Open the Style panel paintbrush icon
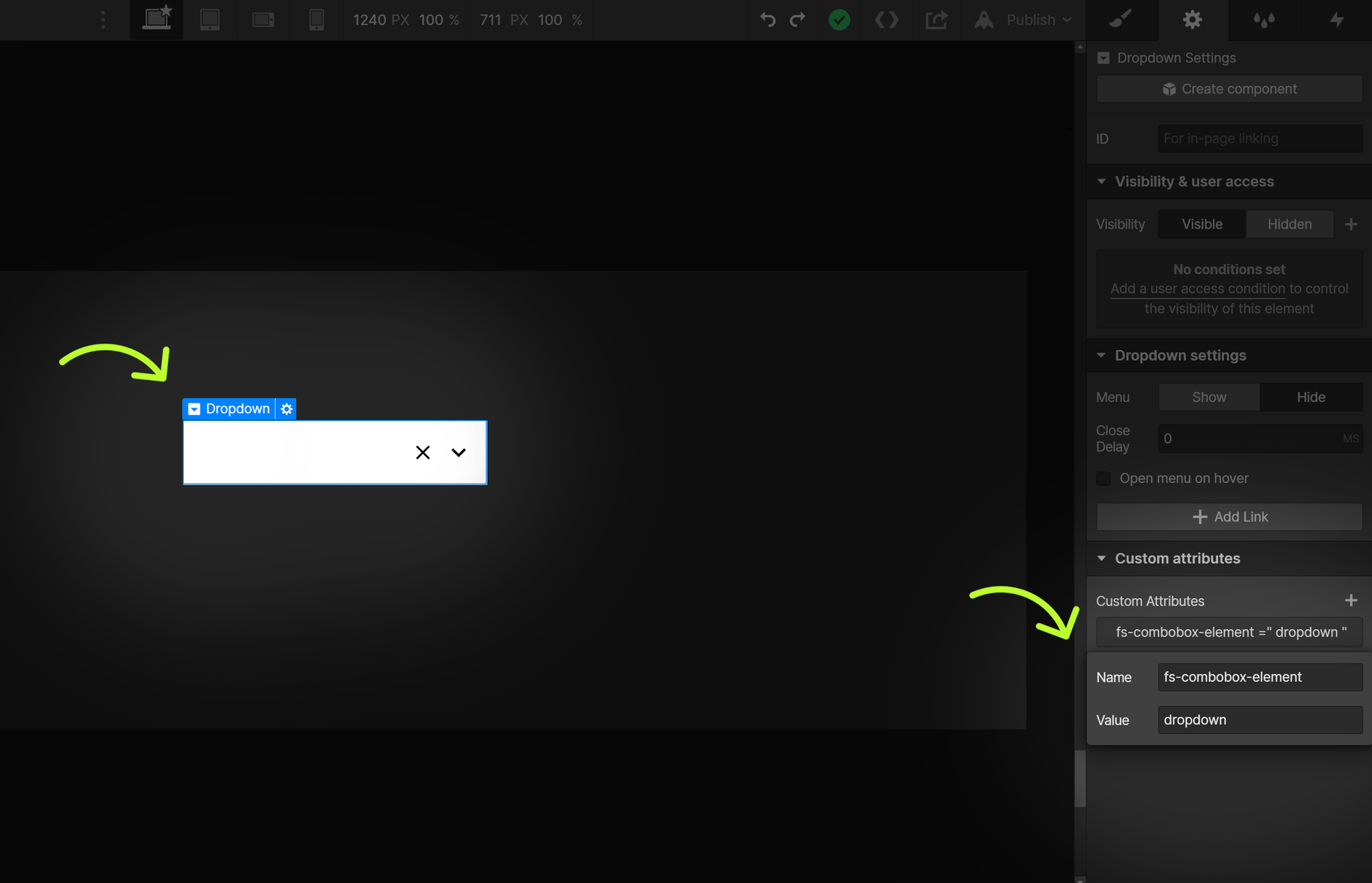Screen dimensions: 1372x883 (1121, 20)
